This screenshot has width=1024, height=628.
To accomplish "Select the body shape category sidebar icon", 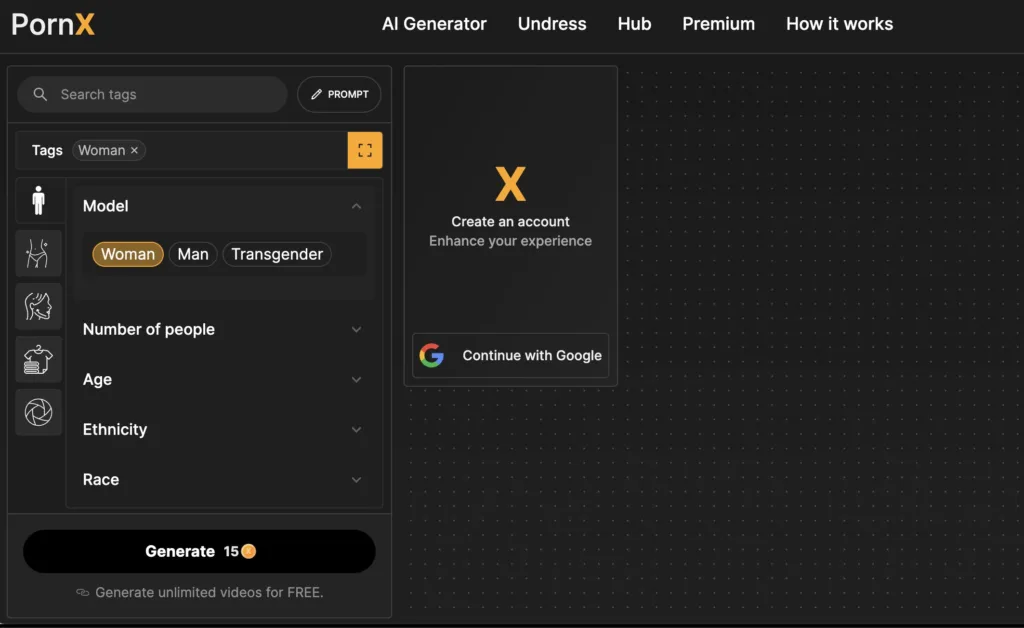I will (39, 253).
